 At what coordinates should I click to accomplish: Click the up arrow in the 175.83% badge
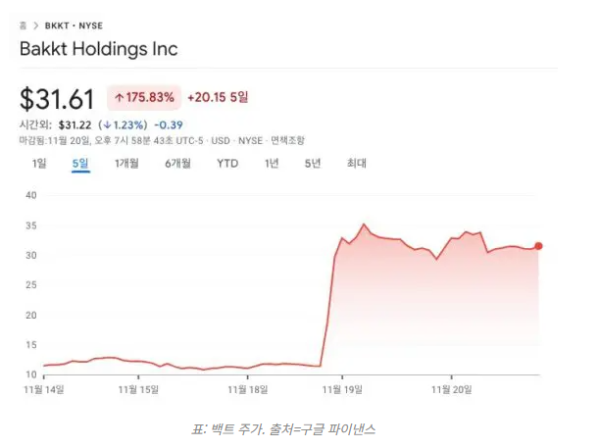tap(119, 98)
